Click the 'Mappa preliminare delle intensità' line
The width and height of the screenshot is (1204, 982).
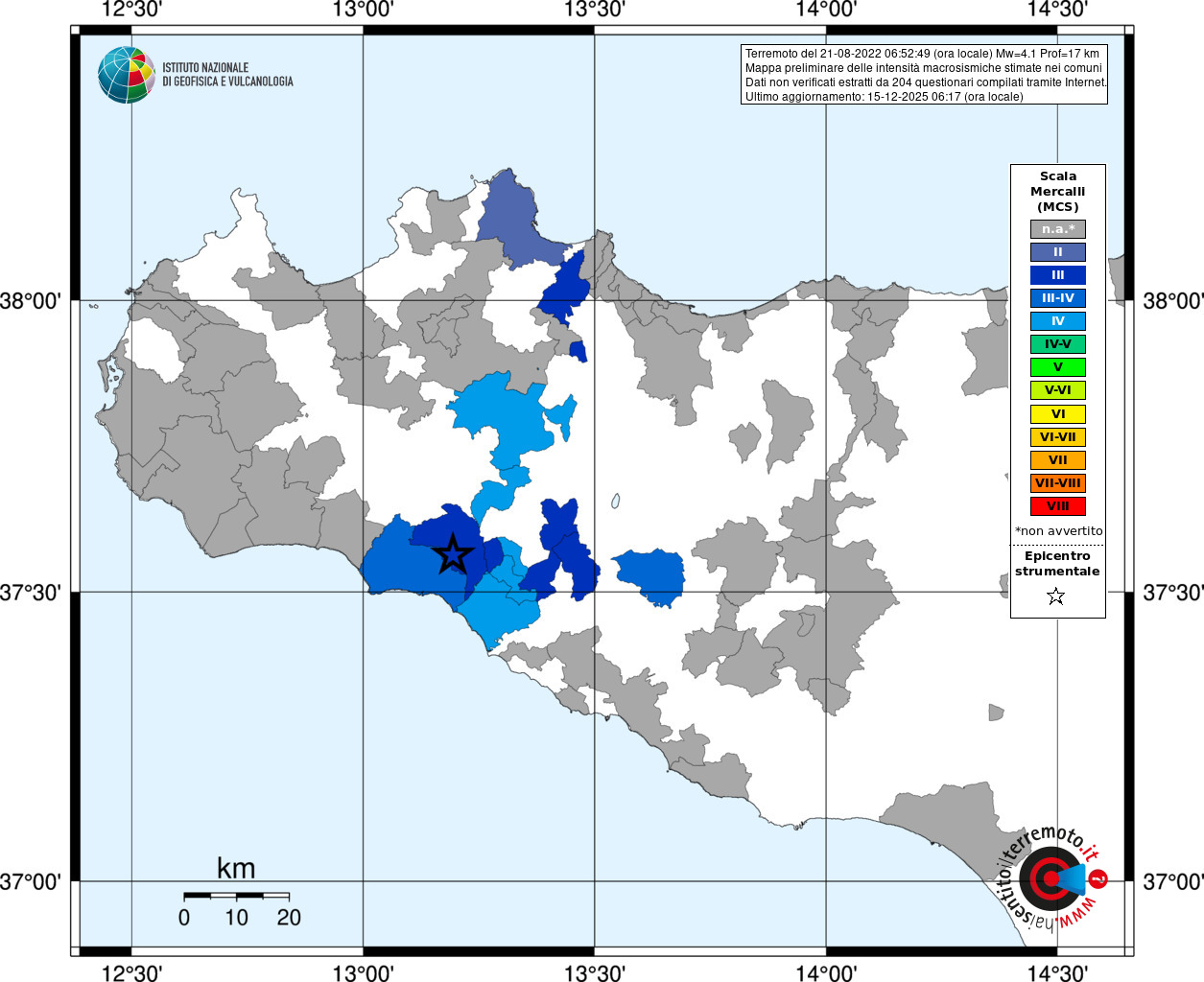click(924, 68)
